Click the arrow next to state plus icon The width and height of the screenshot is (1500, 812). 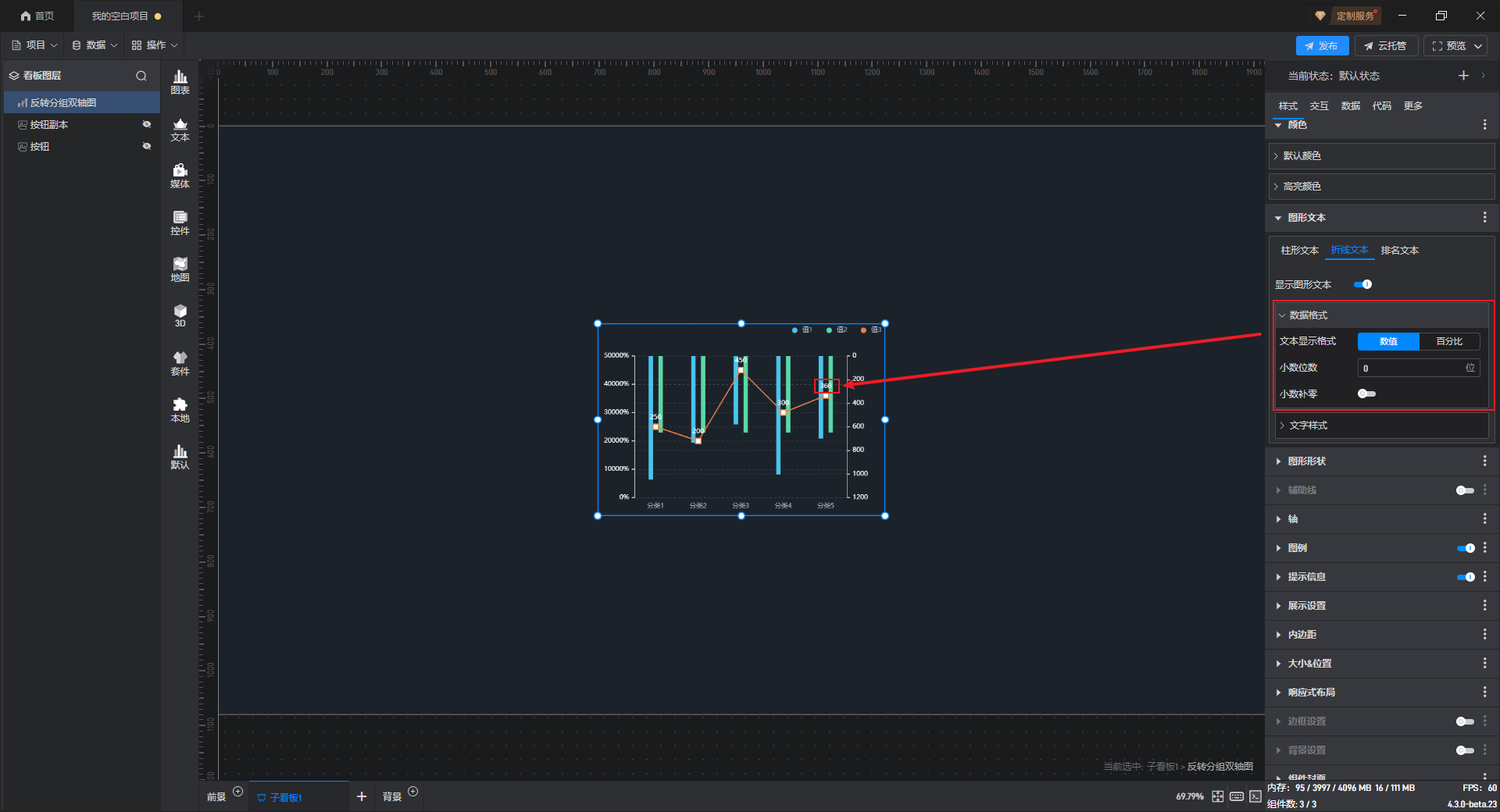tap(1483, 76)
